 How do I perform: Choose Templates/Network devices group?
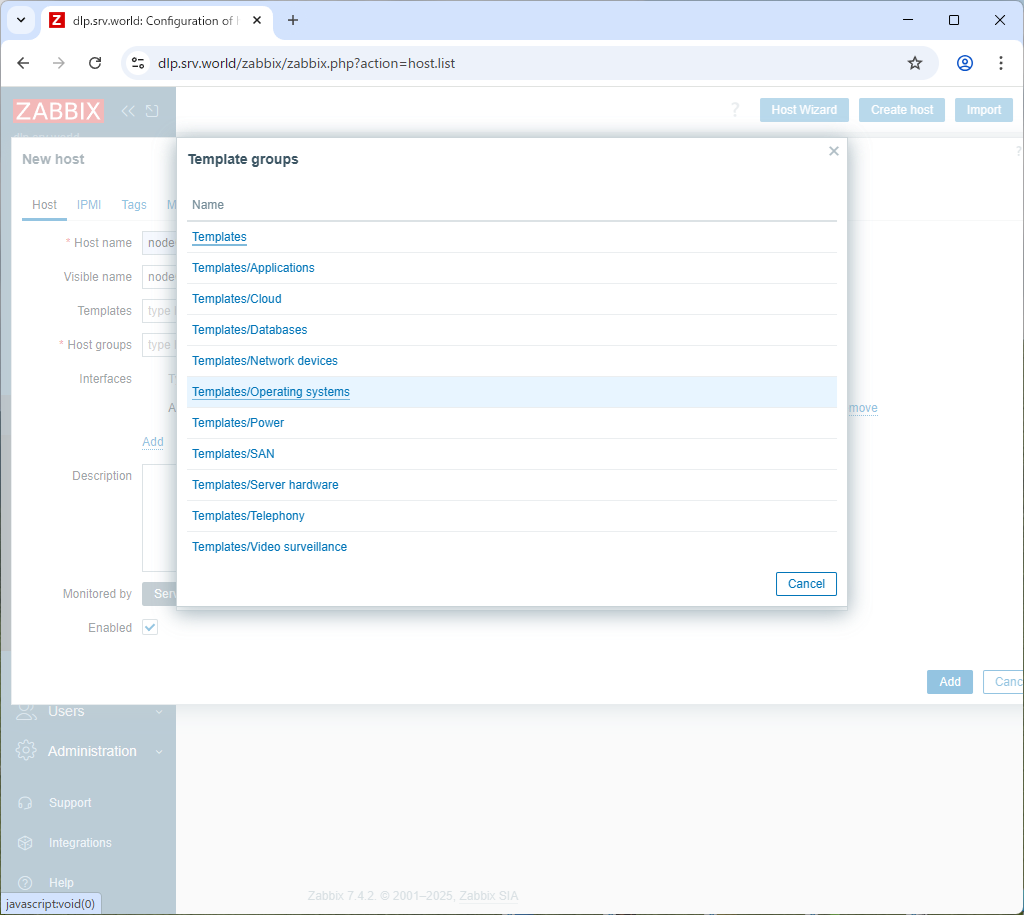(x=265, y=361)
